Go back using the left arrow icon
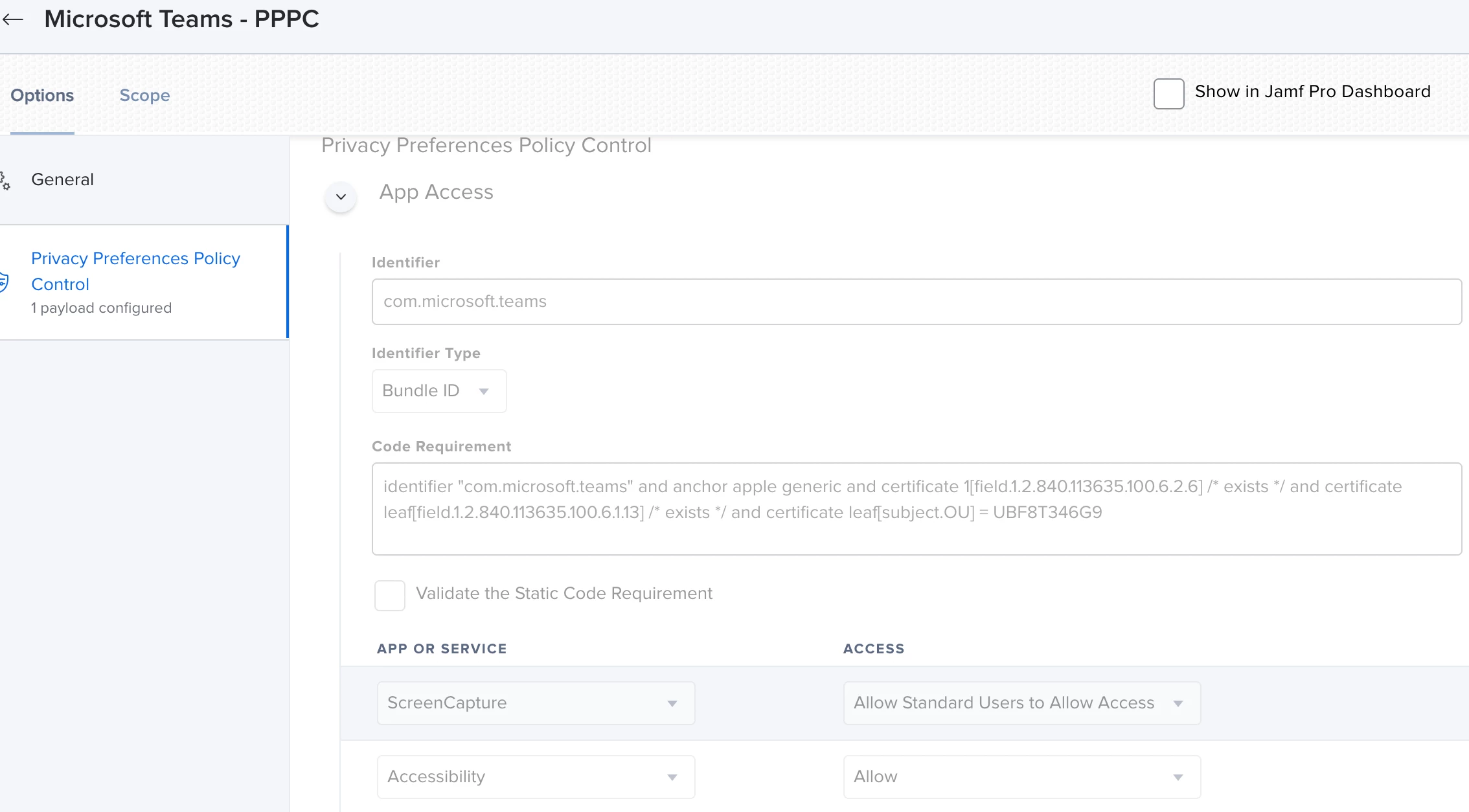 pos(12,19)
